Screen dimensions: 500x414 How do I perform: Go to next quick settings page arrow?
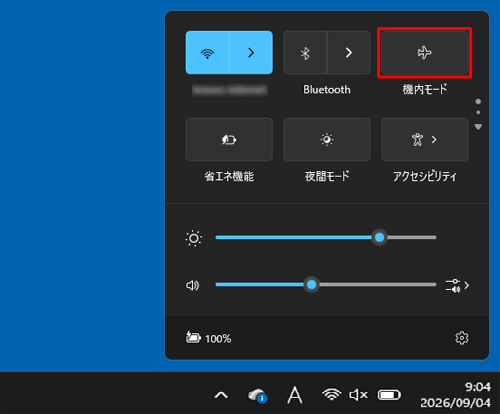point(478,127)
